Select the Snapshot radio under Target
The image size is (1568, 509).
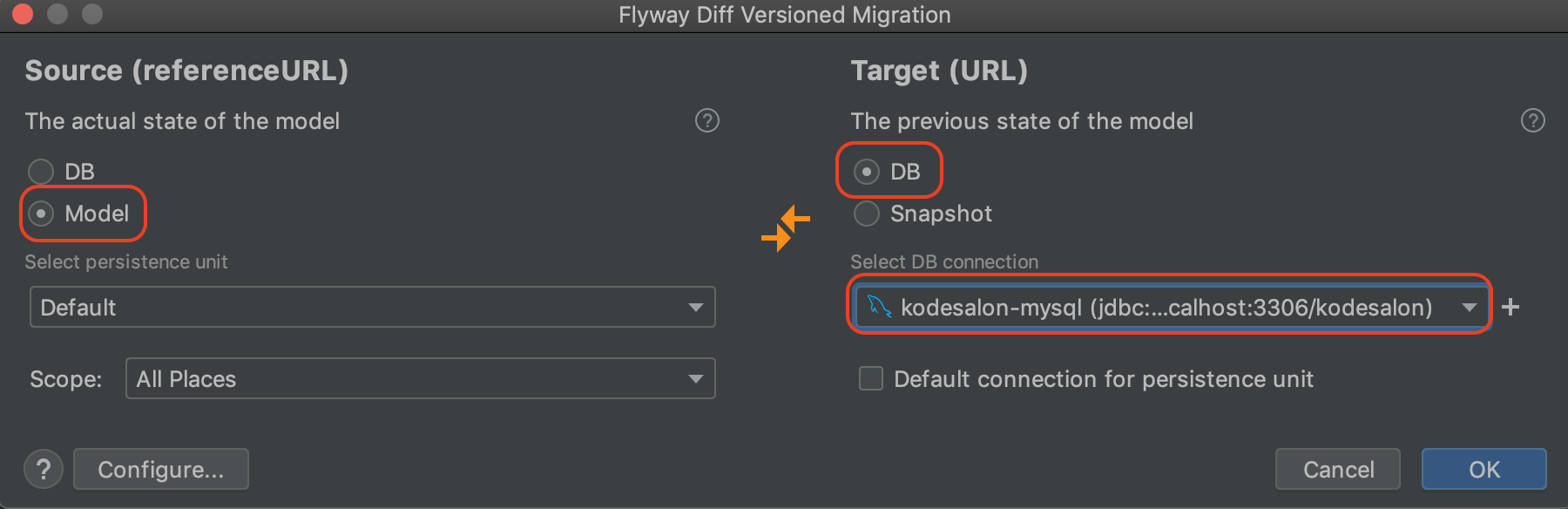click(x=866, y=214)
